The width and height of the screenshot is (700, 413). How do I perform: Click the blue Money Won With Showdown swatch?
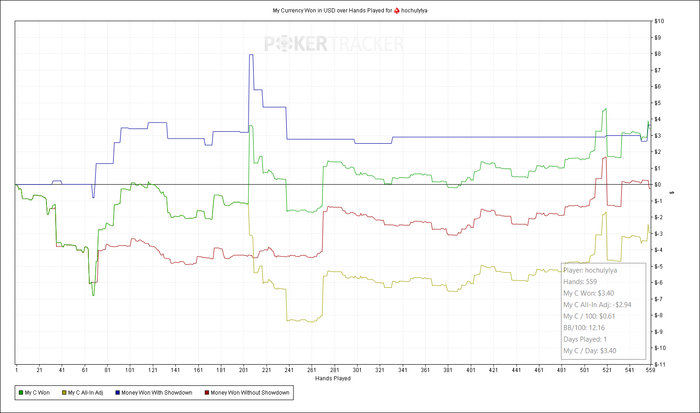point(118,393)
